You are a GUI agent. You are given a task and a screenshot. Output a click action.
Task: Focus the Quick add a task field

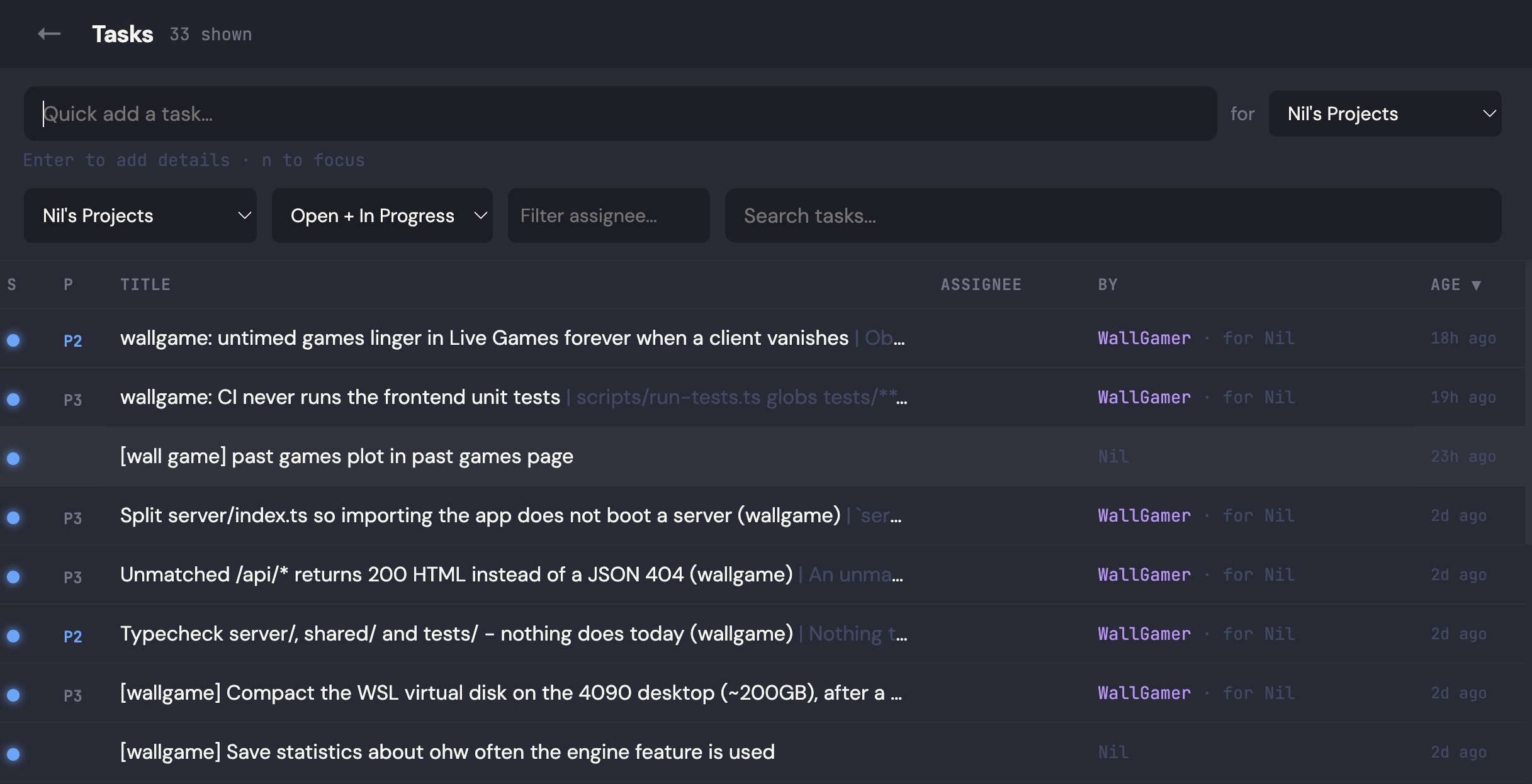pyautogui.click(x=620, y=114)
